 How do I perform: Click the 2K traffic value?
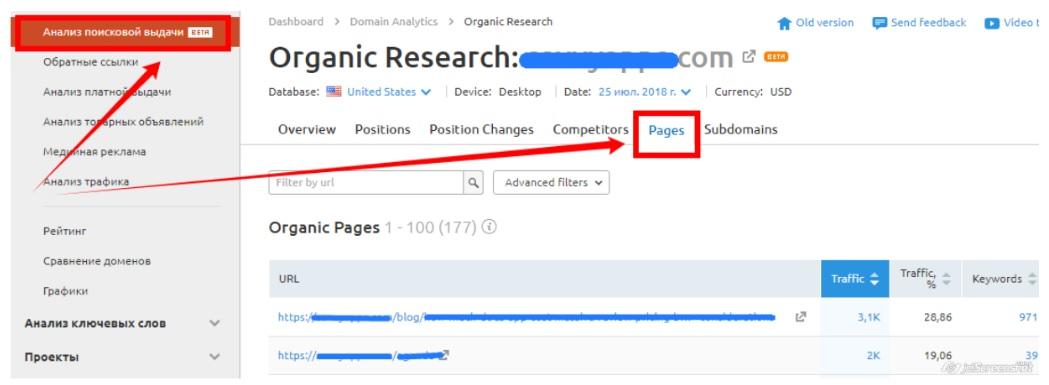(x=873, y=356)
